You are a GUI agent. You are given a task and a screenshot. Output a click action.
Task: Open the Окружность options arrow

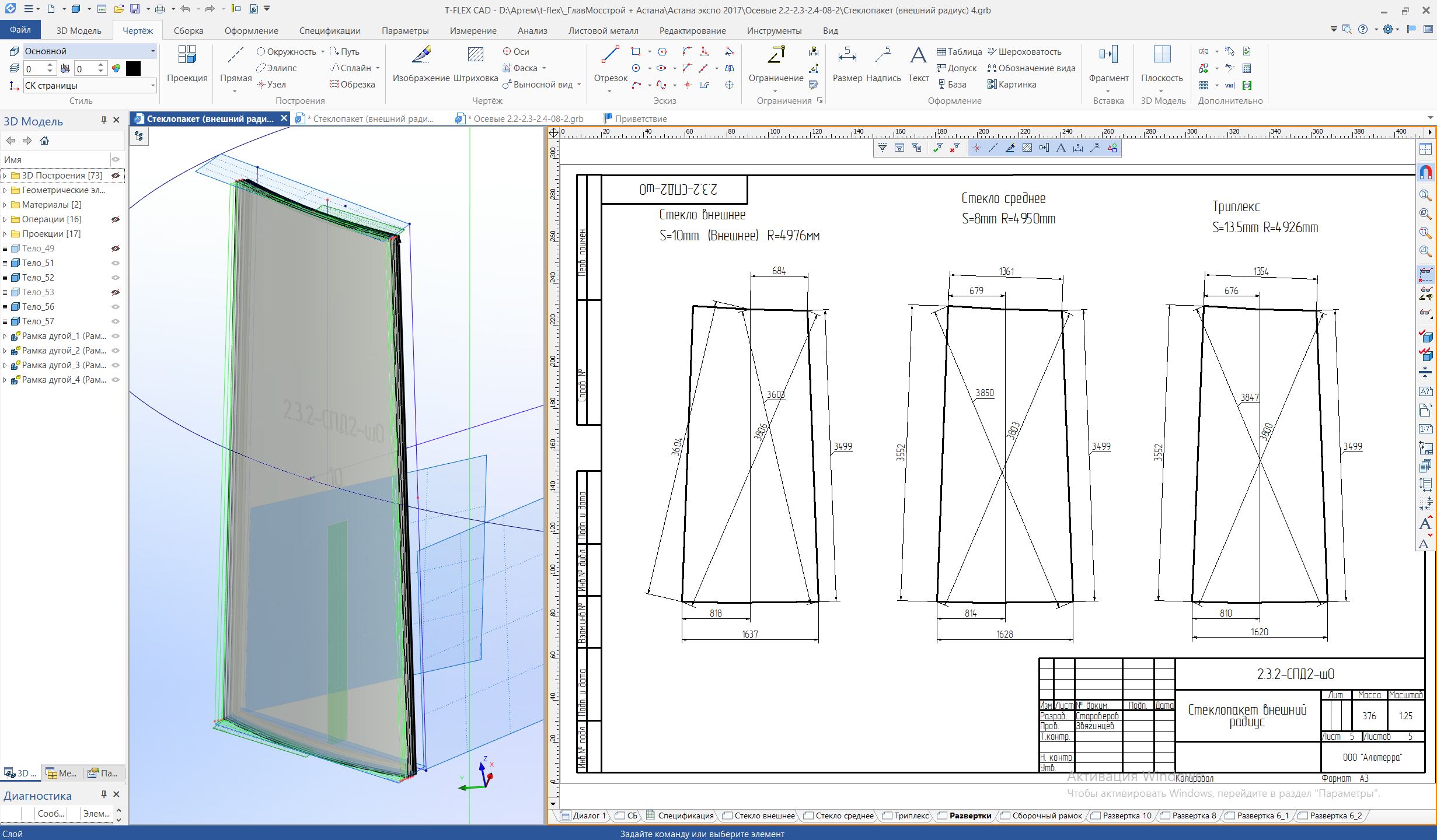[322, 51]
